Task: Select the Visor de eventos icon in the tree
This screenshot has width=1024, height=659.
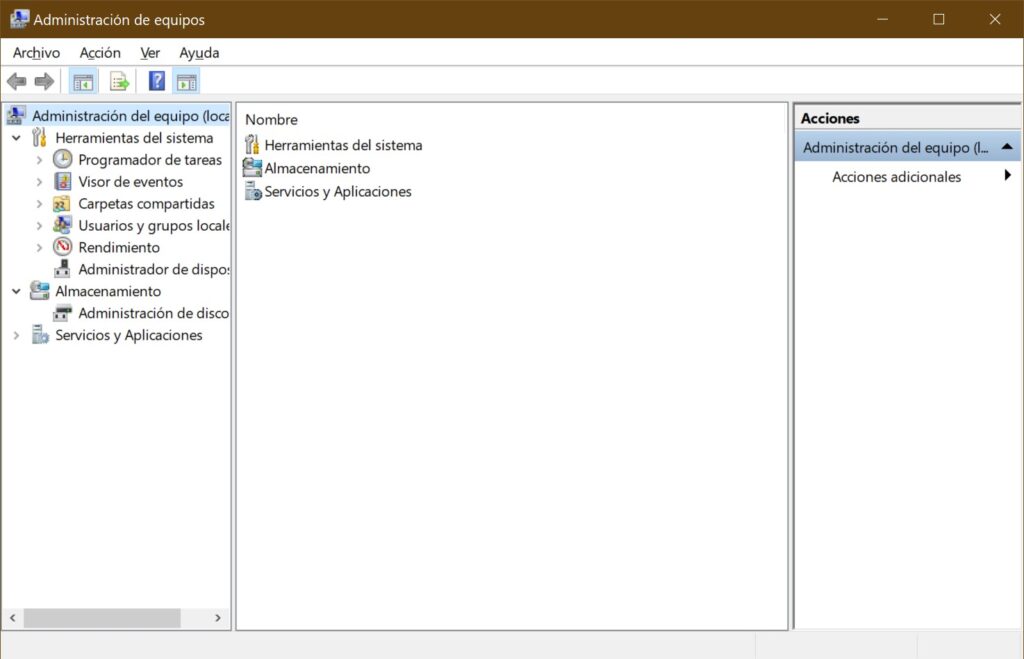Action: tap(61, 181)
